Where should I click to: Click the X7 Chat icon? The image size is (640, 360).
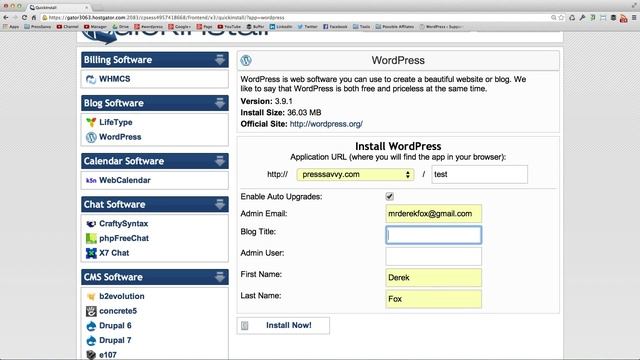tap(91, 253)
